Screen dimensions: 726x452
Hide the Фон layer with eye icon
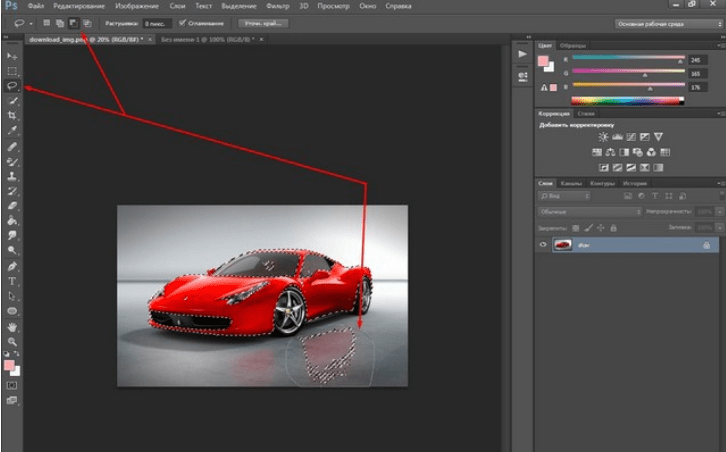click(x=543, y=245)
